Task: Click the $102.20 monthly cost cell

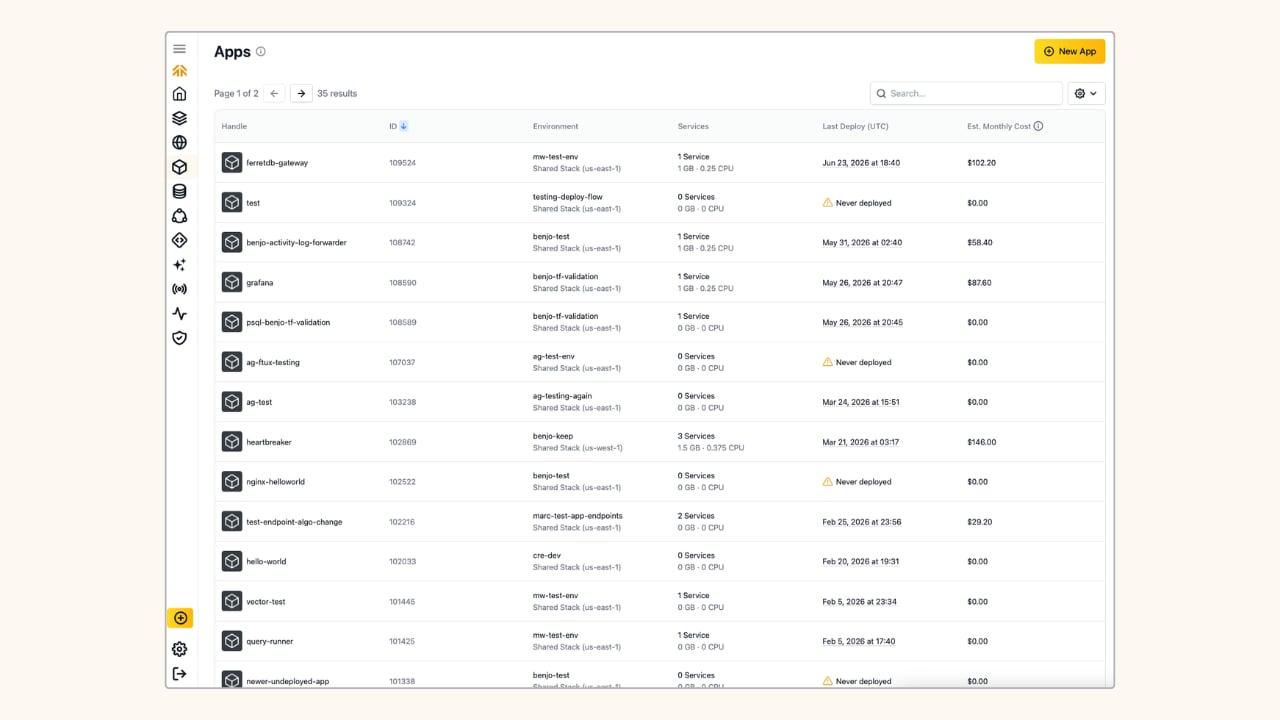Action: point(982,163)
